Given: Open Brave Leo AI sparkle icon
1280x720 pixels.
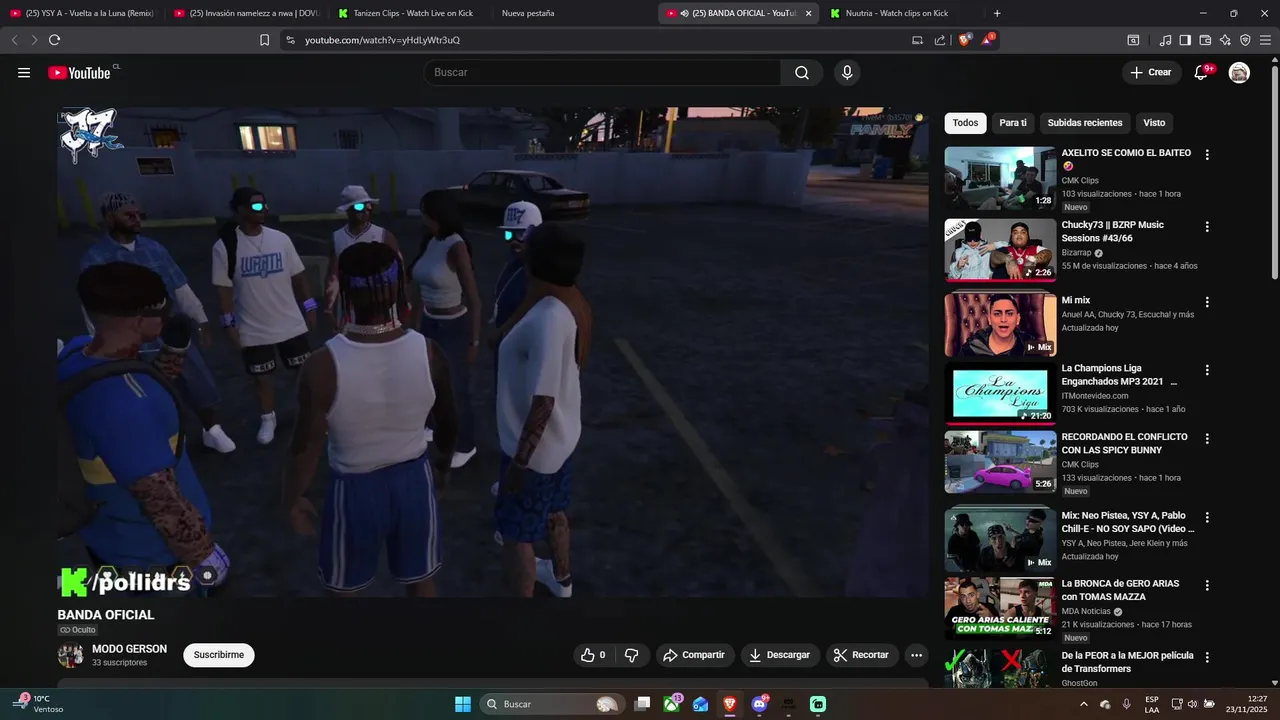Looking at the screenshot, I should coord(1225,40).
